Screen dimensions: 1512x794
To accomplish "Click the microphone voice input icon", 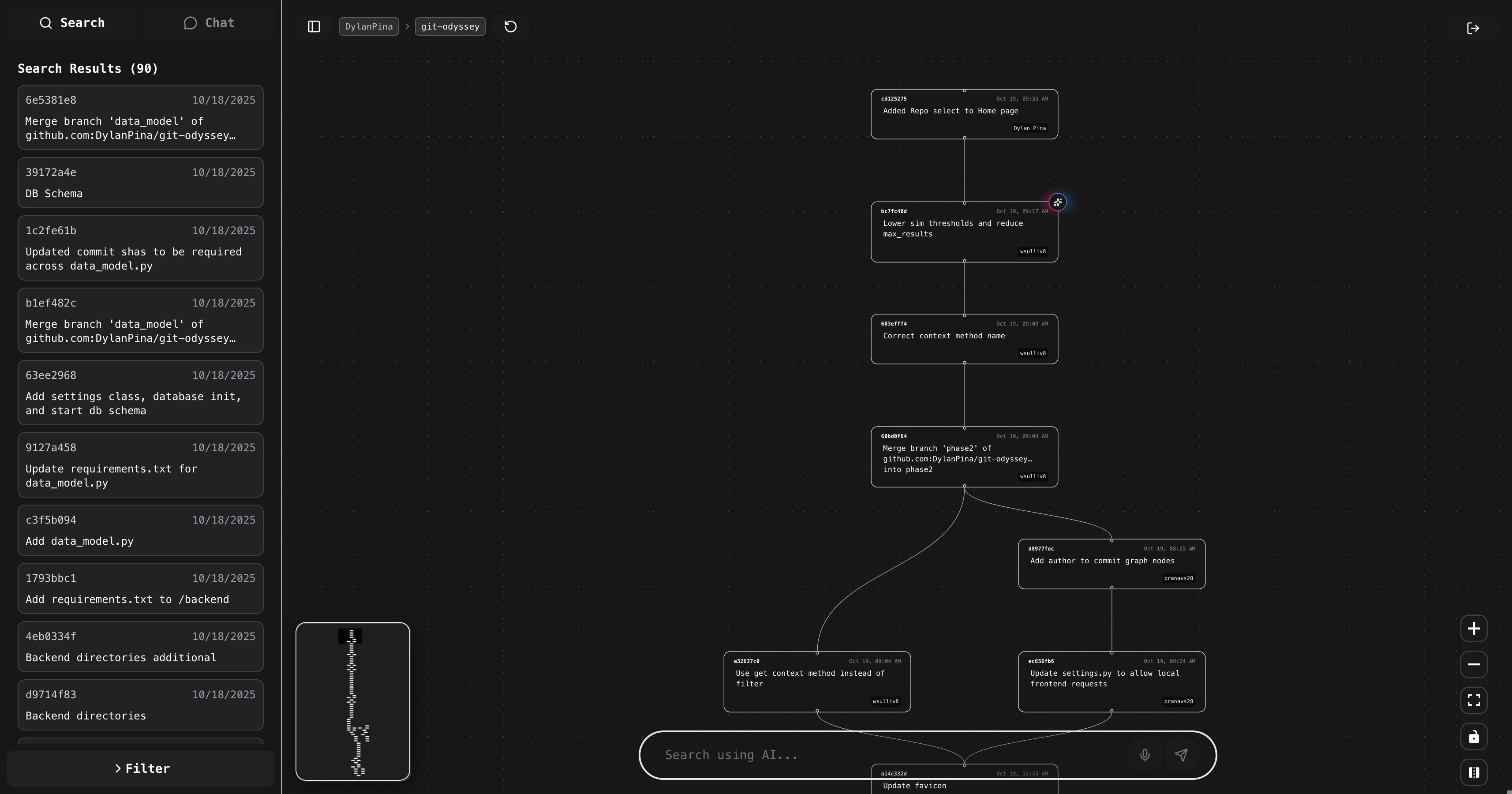I will tap(1145, 755).
